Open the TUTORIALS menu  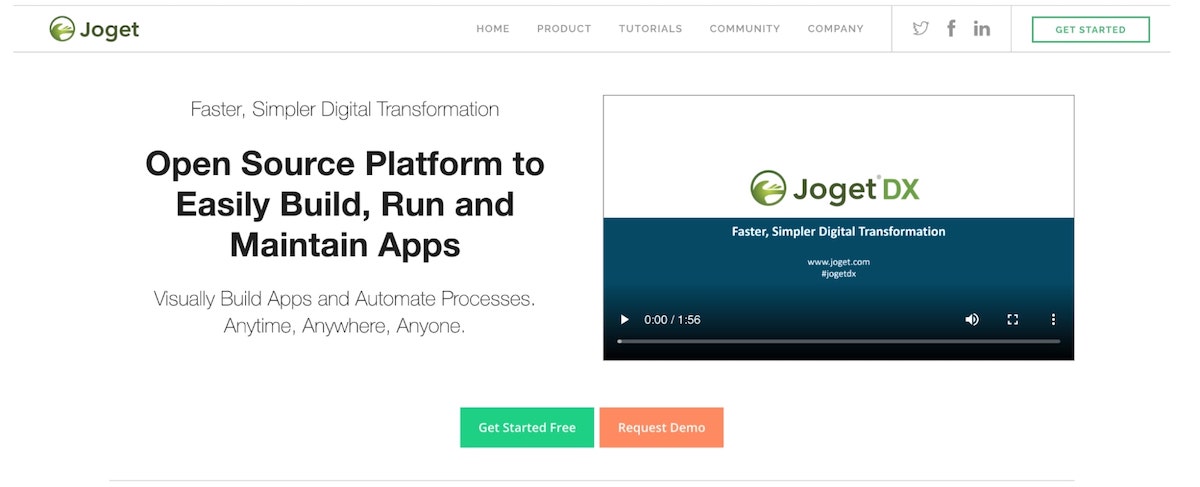pos(650,29)
